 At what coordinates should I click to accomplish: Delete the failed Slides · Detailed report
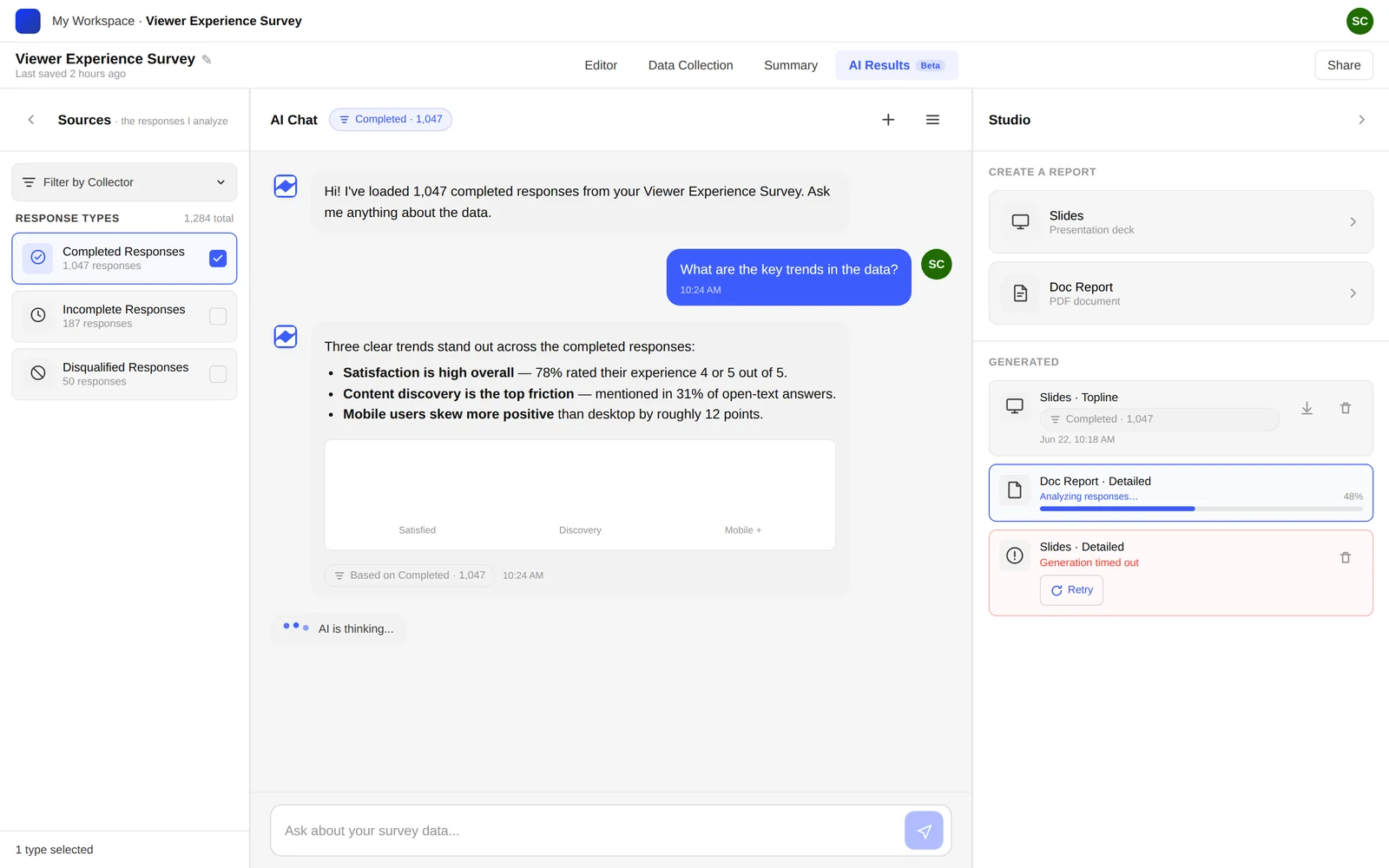click(x=1345, y=557)
